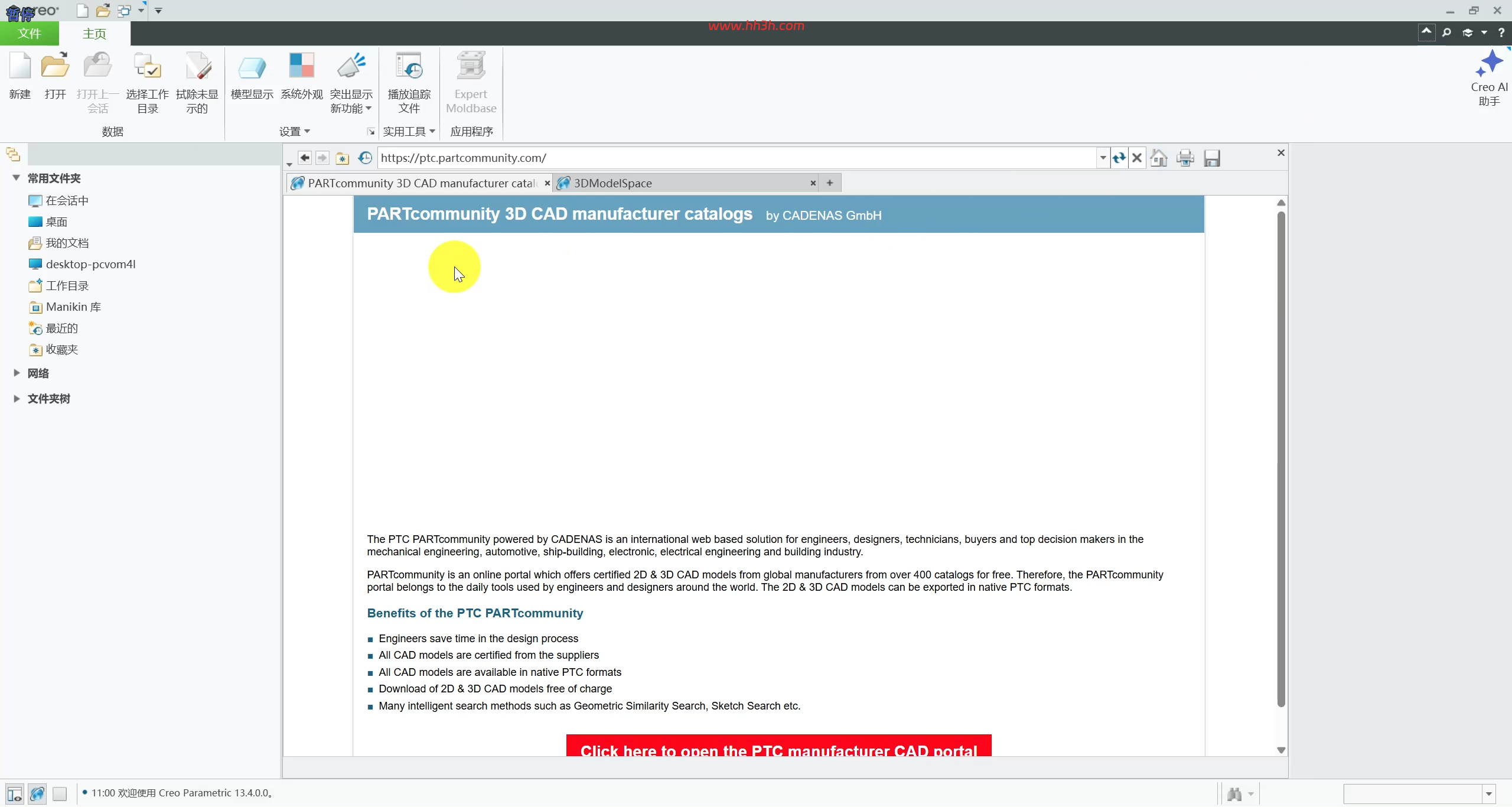This screenshot has height=807, width=1512.
Task: Open the 实用工具 group dropdown
Action: coord(409,131)
